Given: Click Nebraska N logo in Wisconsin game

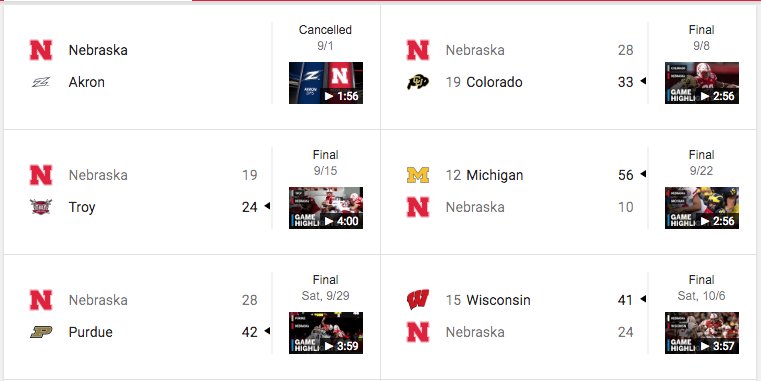Looking at the screenshot, I should click(x=418, y=332).
